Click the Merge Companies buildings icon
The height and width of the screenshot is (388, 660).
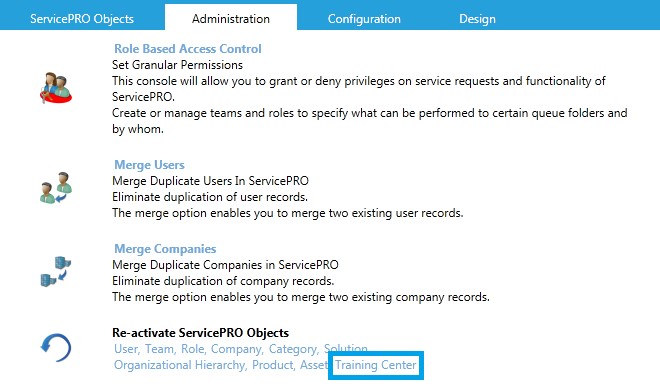point(56,271)
